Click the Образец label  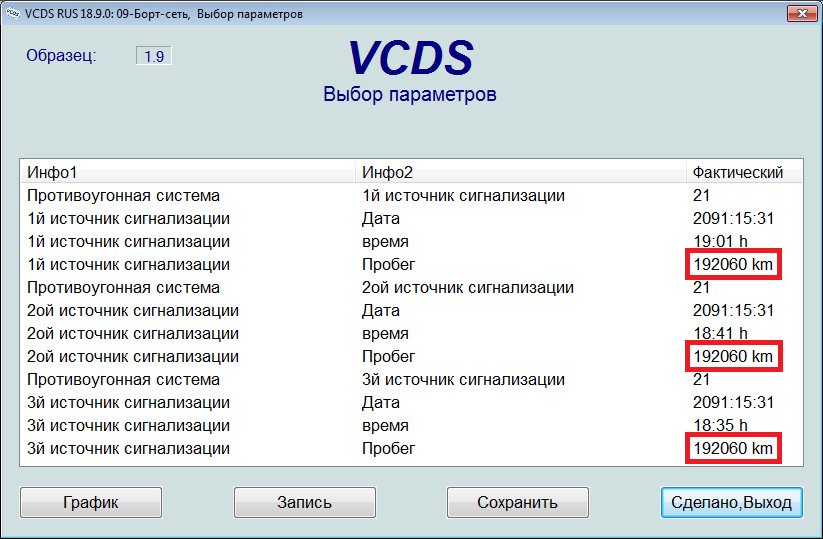(x=61, y=56)
